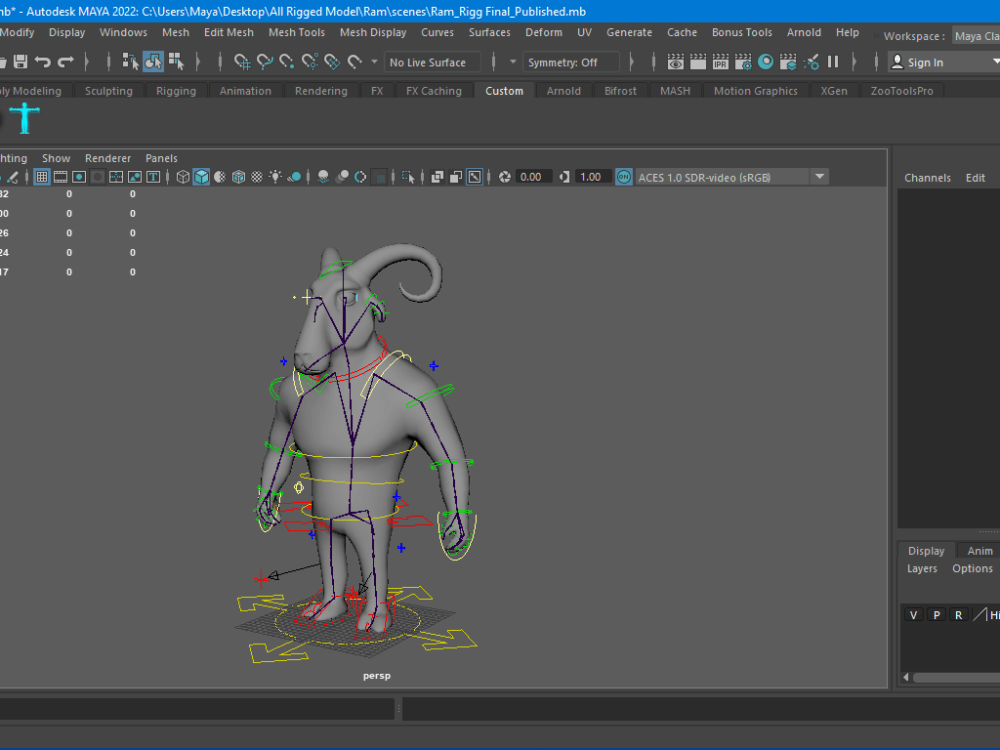Open the Render Settings window
The width and height of the screenshot is (1000, 750).
click(x=742, y=62)
